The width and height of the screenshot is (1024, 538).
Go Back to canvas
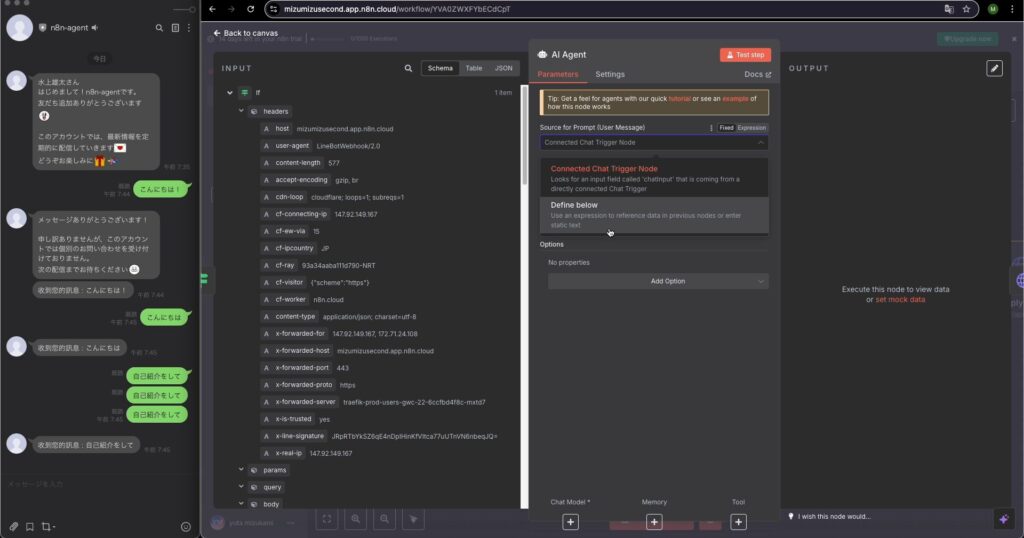coord(246,33)
